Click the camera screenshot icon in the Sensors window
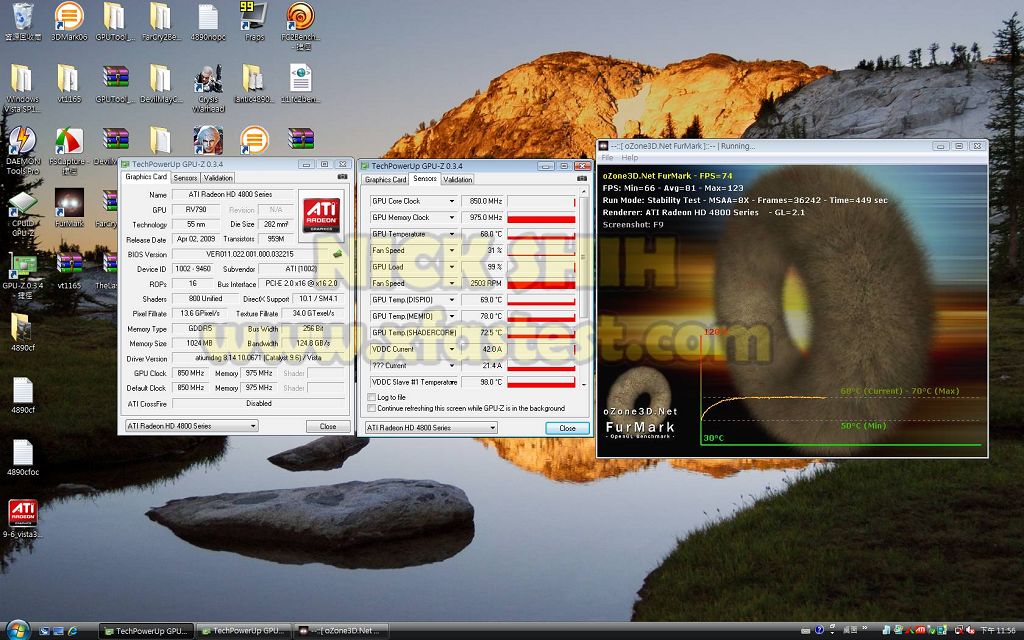Viewport: 1024px width, 640px height. (x=583, y=179)
